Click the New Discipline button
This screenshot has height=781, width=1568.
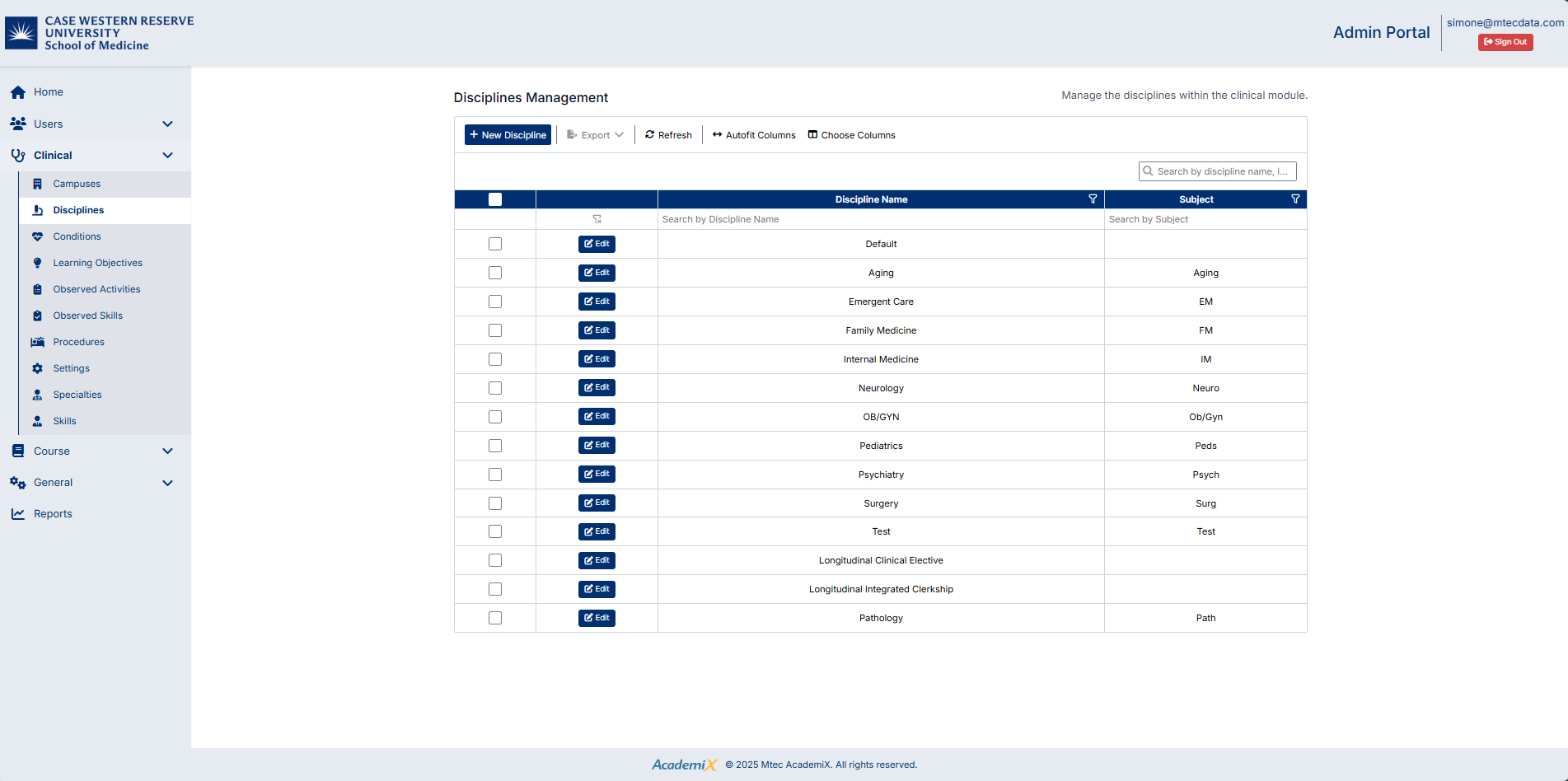point(508,135)
